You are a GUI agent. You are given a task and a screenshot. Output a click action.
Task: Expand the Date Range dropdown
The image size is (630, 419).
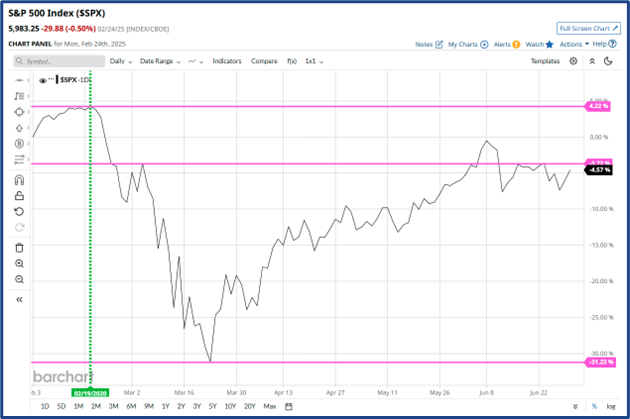click(158, 61)
